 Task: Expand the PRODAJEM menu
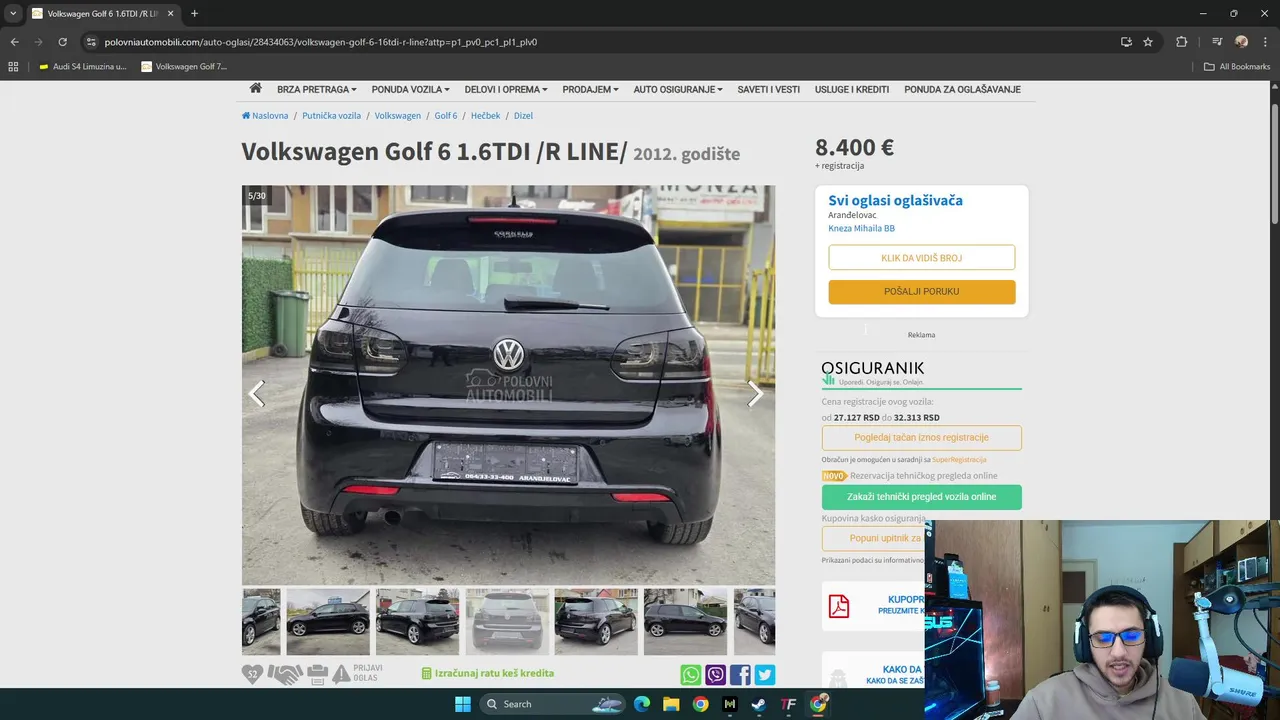(x=590, y=89)
